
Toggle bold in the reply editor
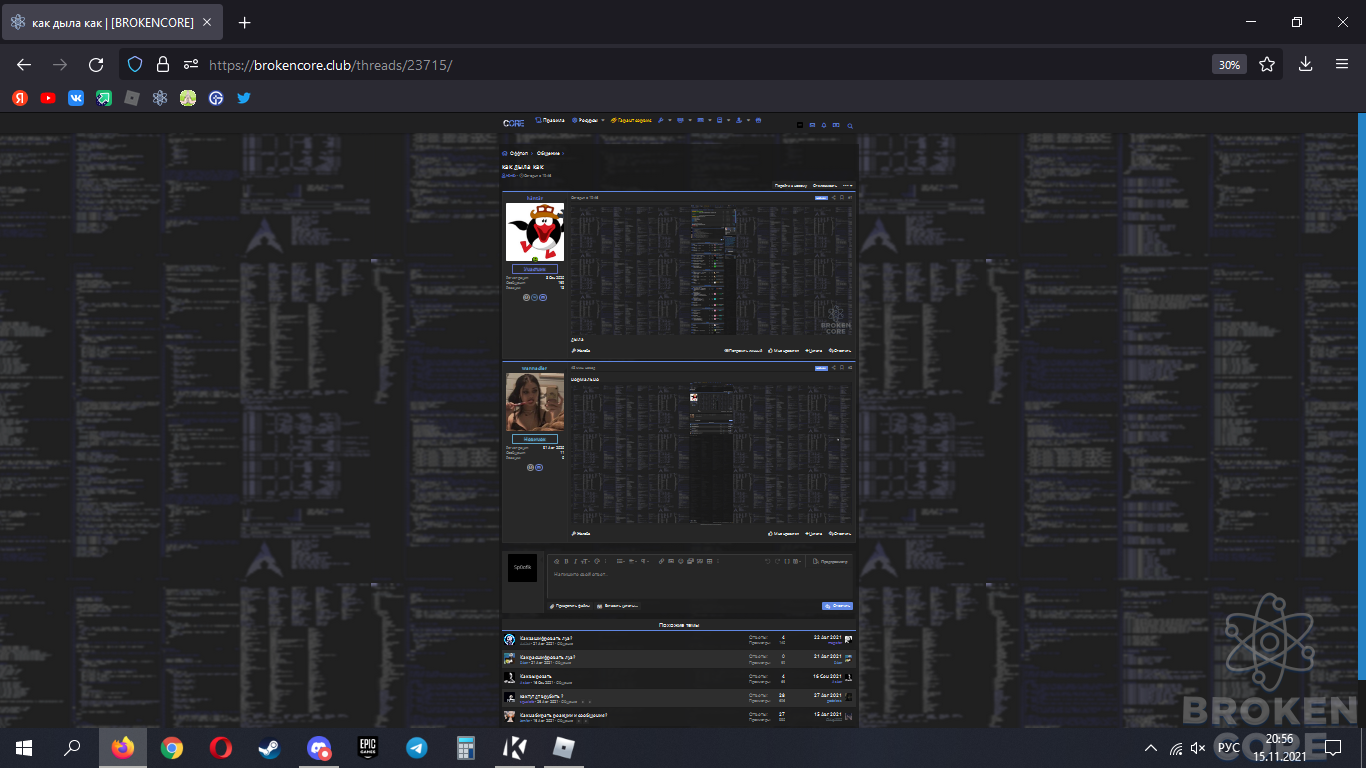(x=566, y=561)
